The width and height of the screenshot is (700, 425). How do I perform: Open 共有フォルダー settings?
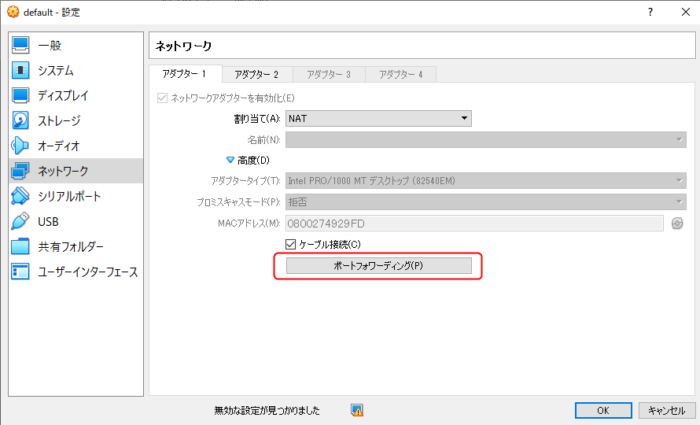[76, 246]
